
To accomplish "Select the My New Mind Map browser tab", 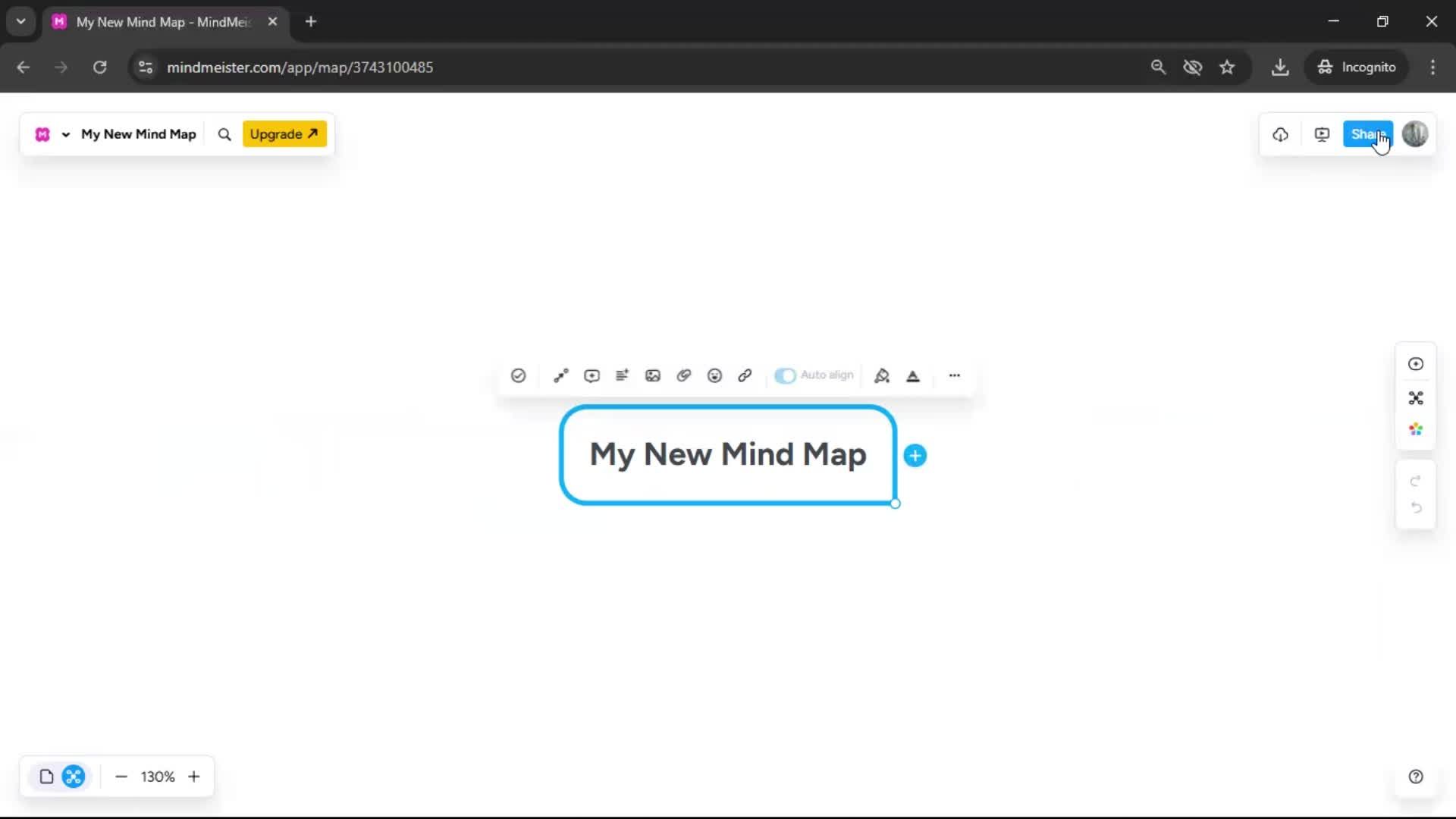I will 163,22.
